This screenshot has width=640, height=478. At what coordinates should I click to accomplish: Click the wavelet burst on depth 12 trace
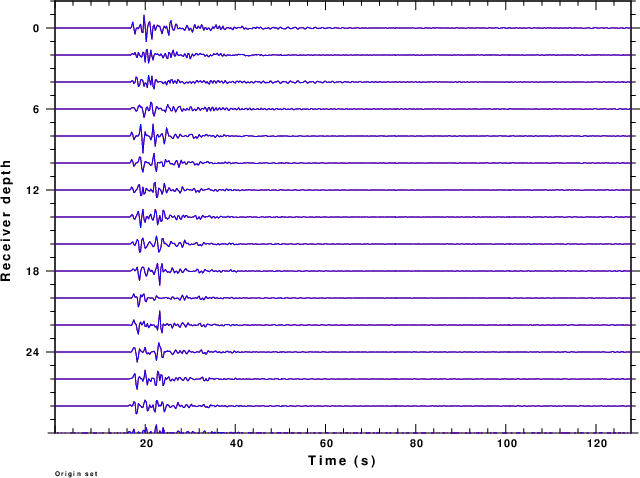click(155, 190)
